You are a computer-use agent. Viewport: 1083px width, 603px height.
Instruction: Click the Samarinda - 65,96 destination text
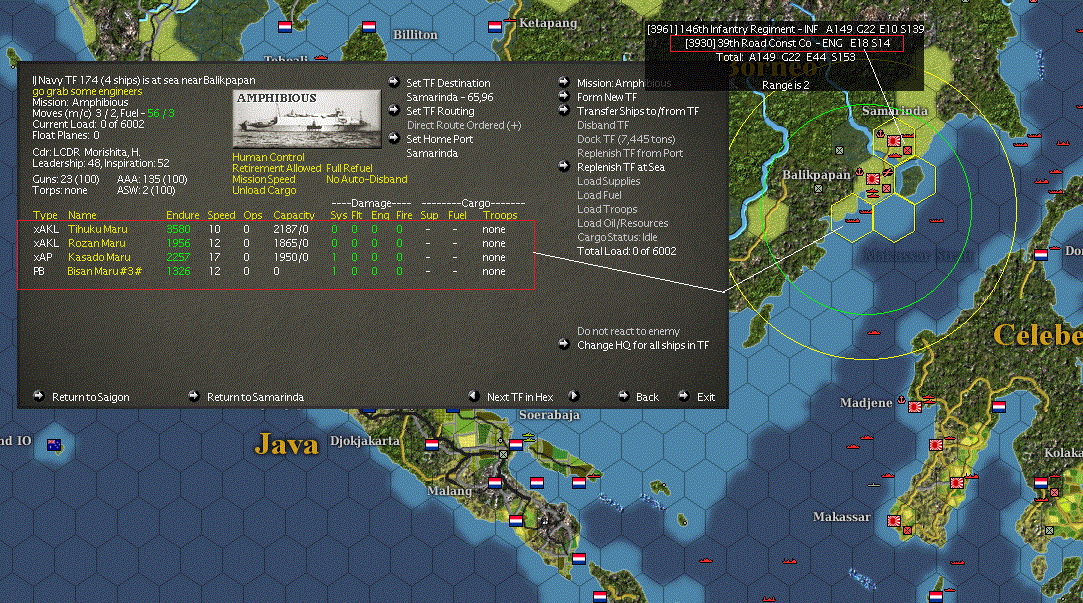coord(450,97)
